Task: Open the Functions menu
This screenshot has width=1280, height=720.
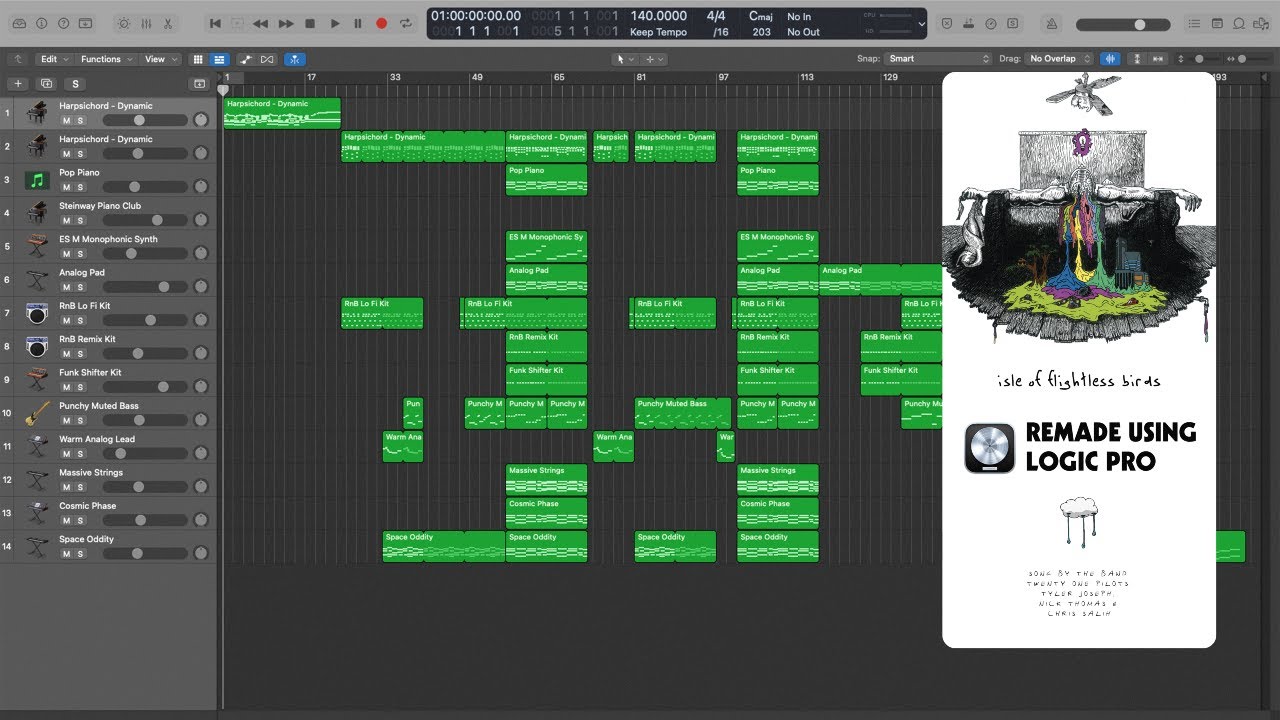Action: pos(105,59)
